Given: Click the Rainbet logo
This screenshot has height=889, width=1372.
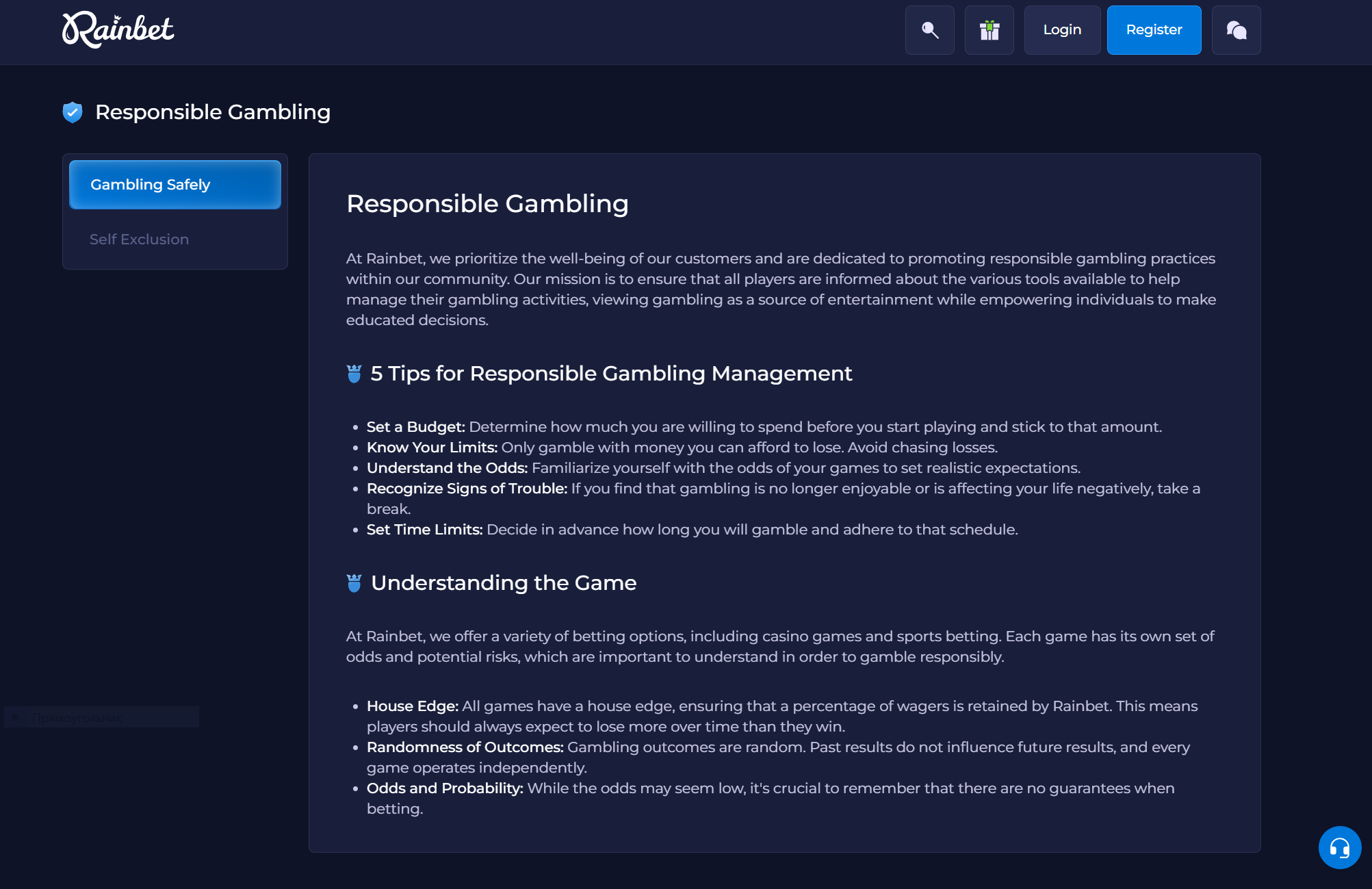Looking at the screenshot, I should (x=117, y=30).
